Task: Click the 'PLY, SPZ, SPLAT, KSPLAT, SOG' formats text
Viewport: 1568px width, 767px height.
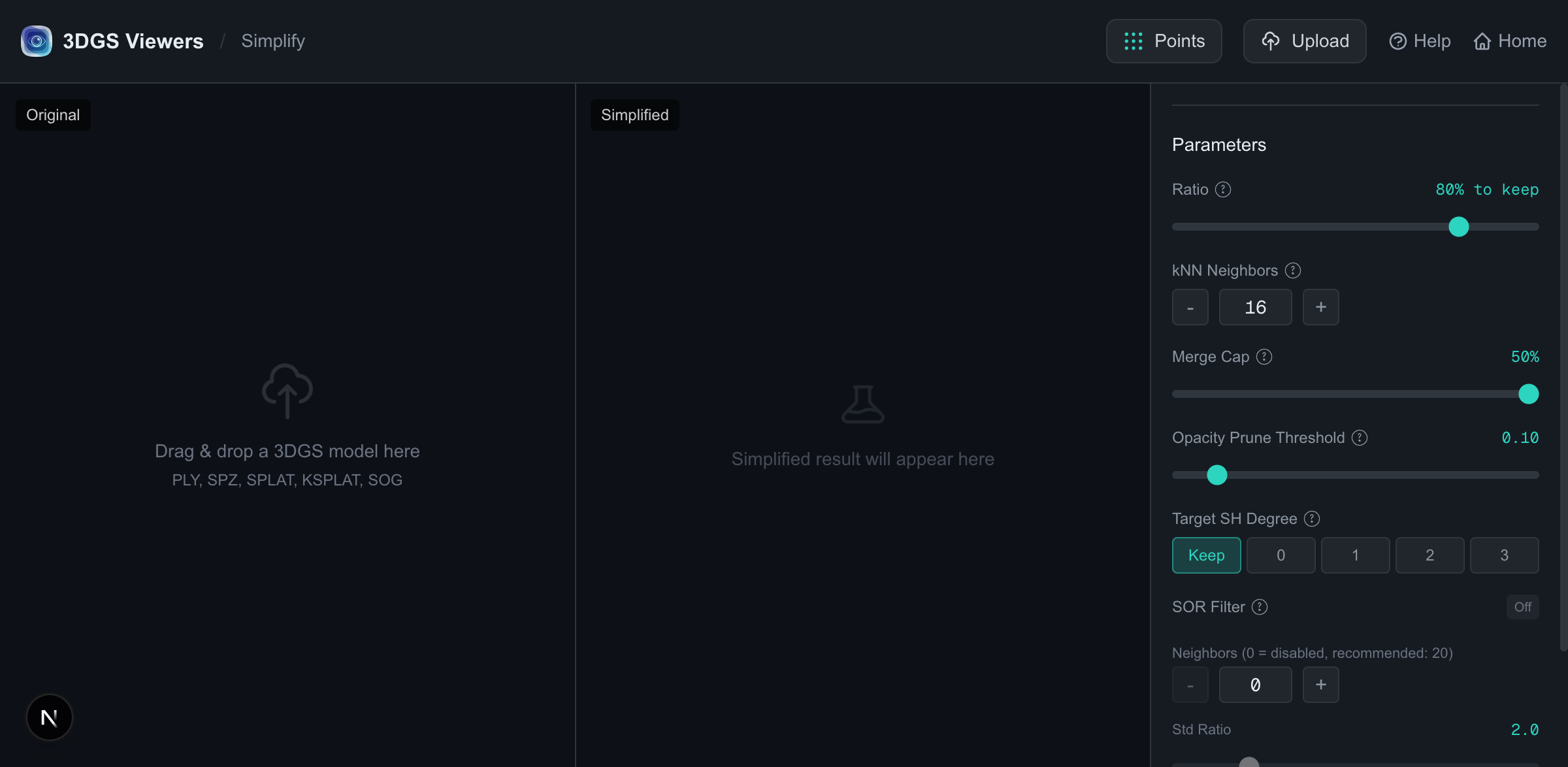Action: (x=287, y=480)
